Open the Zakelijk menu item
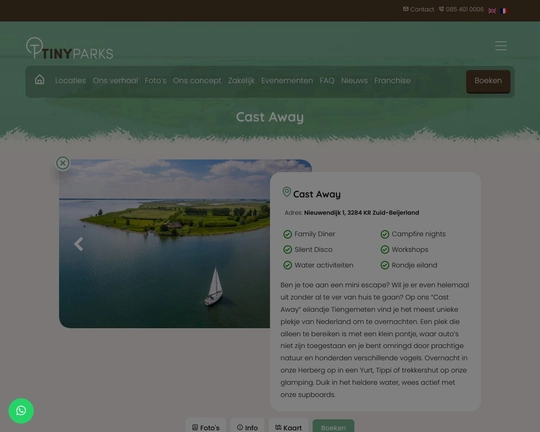 241,81
